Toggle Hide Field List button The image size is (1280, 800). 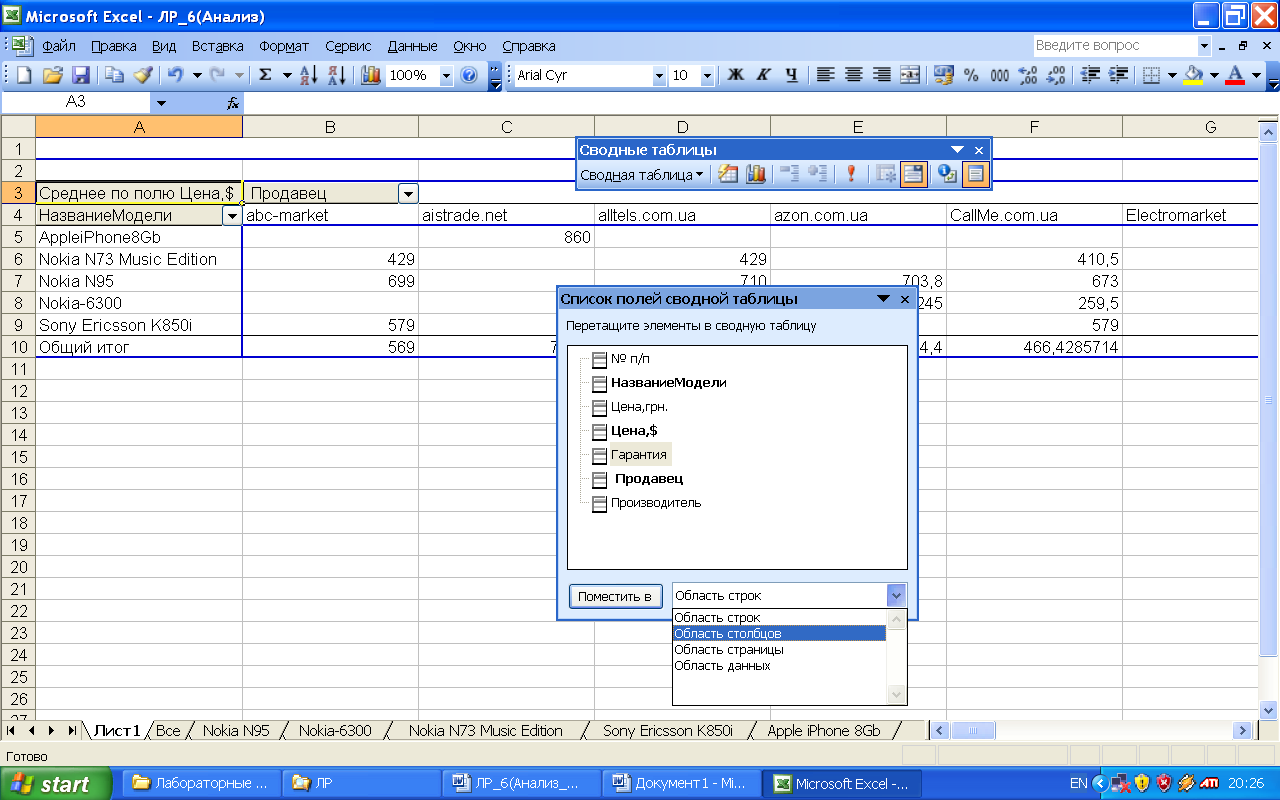coord(975,174)
